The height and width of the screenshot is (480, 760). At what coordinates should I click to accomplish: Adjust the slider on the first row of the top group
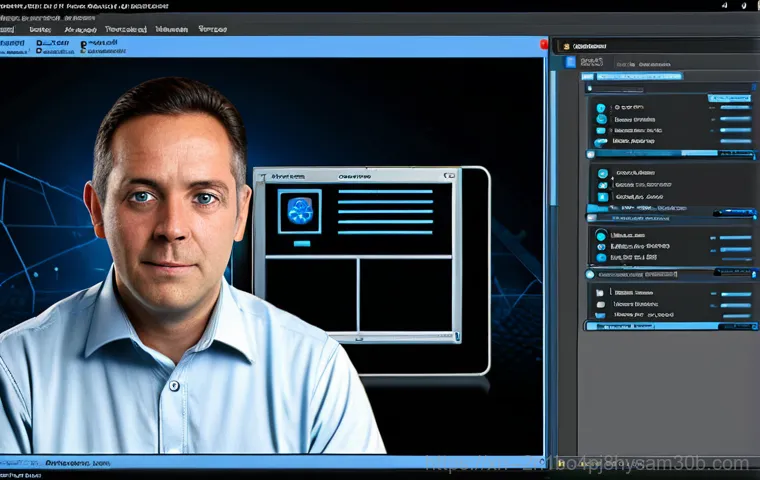pyautogui.click(x=735, y=107)
